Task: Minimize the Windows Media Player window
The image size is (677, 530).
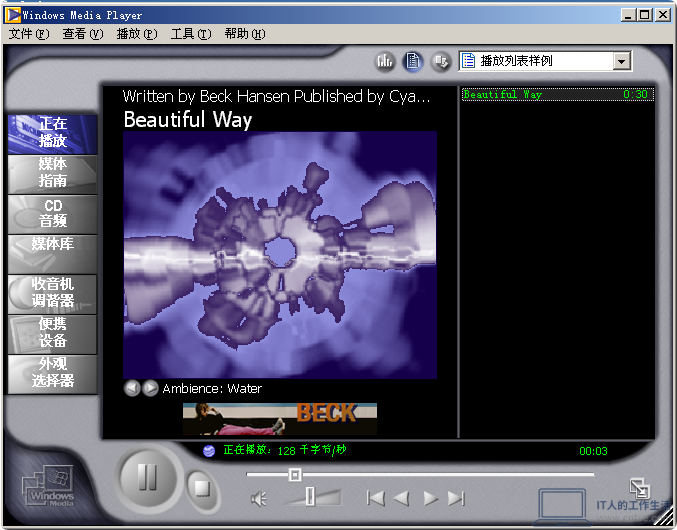Action: coord(628,15)
